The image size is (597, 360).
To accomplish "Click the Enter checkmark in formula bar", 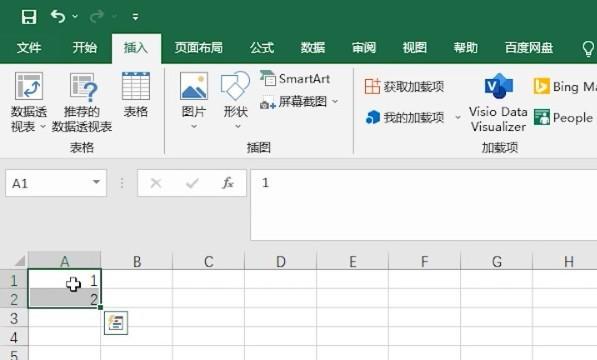I will pos(192,183).
